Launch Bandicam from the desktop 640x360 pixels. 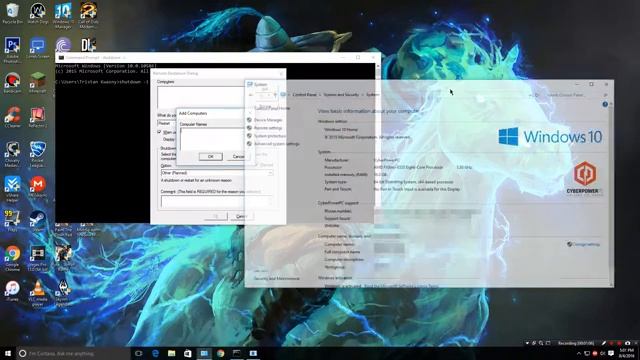click(x=12, y=83)
